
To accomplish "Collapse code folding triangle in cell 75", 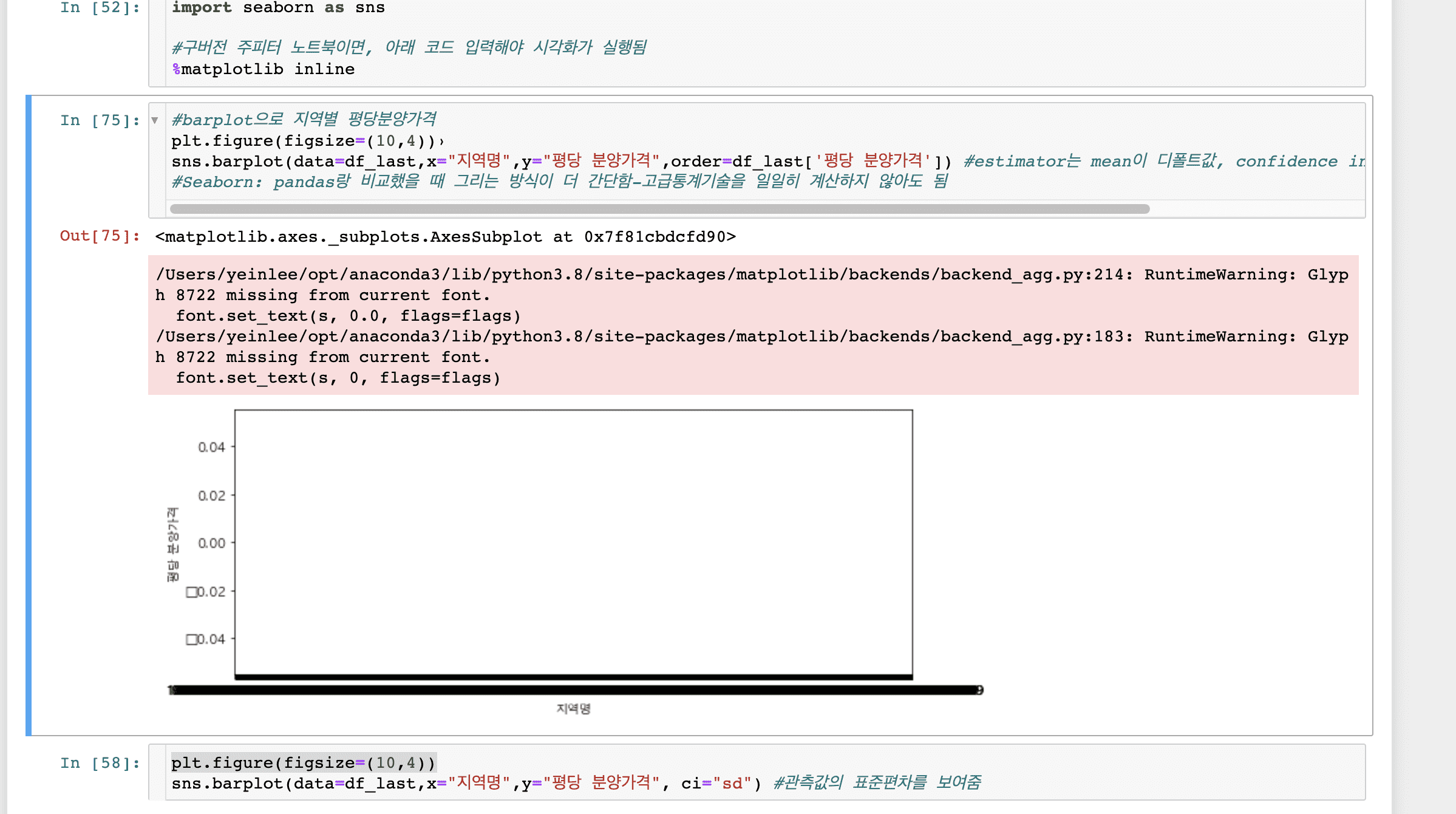I will (x=155, y=120).
